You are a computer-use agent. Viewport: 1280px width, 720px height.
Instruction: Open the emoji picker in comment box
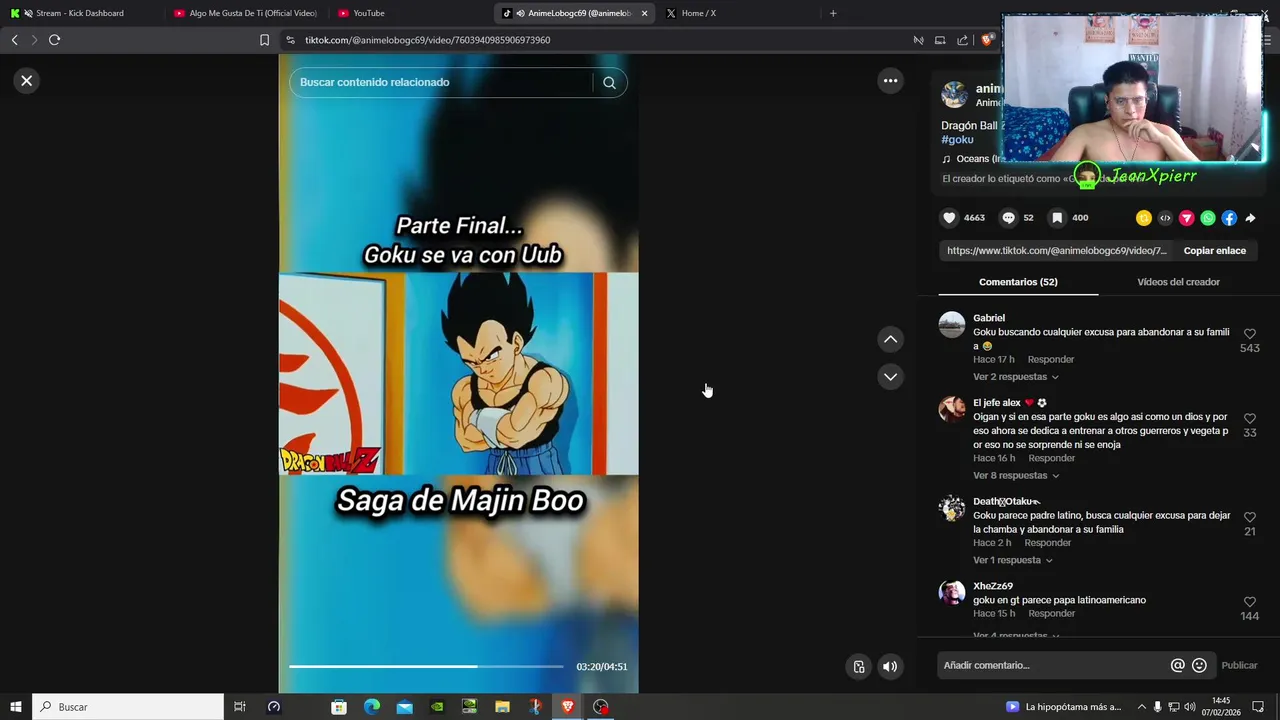click(1199, 666)
